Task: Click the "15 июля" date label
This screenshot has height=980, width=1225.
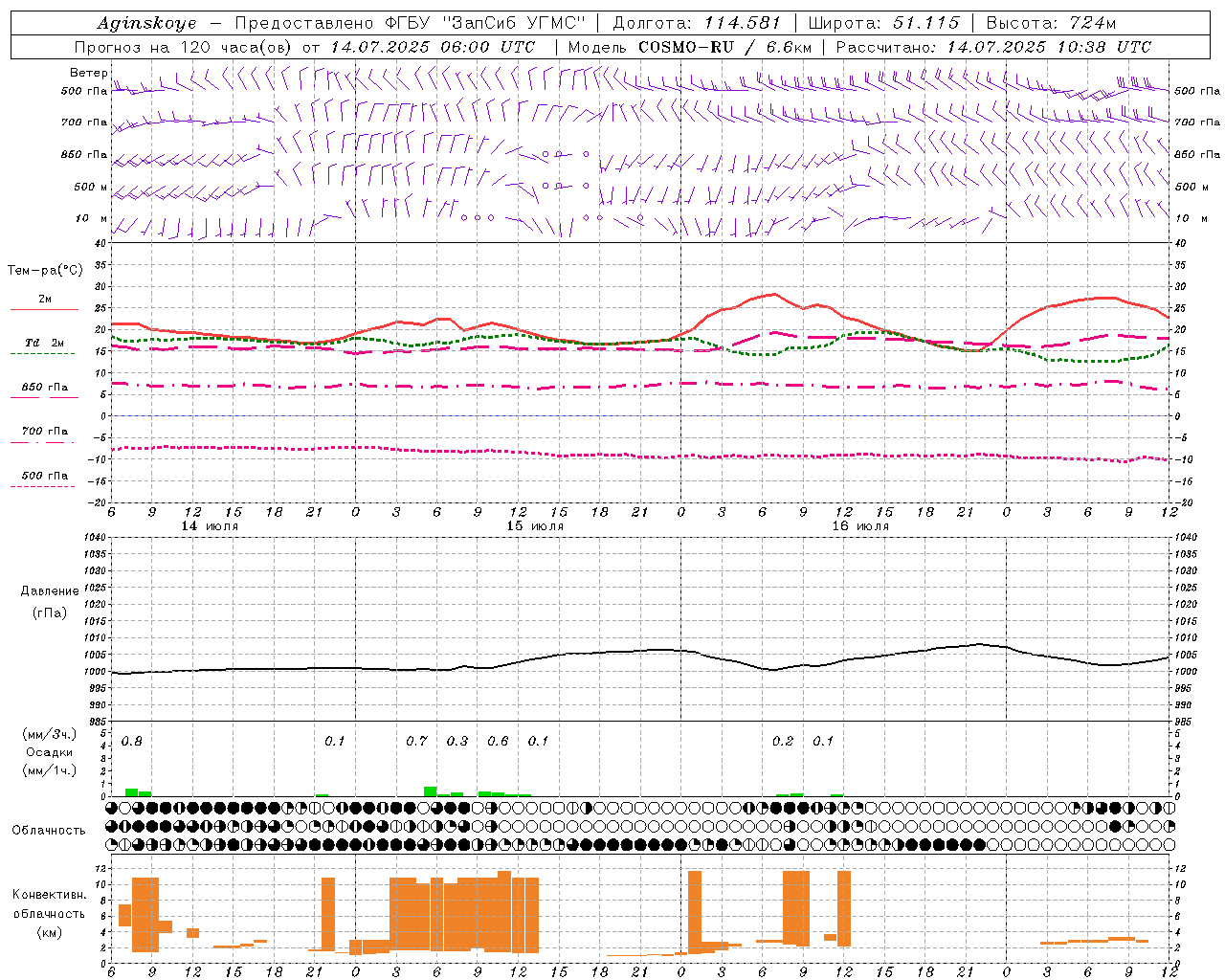Action: click(535, 526)
